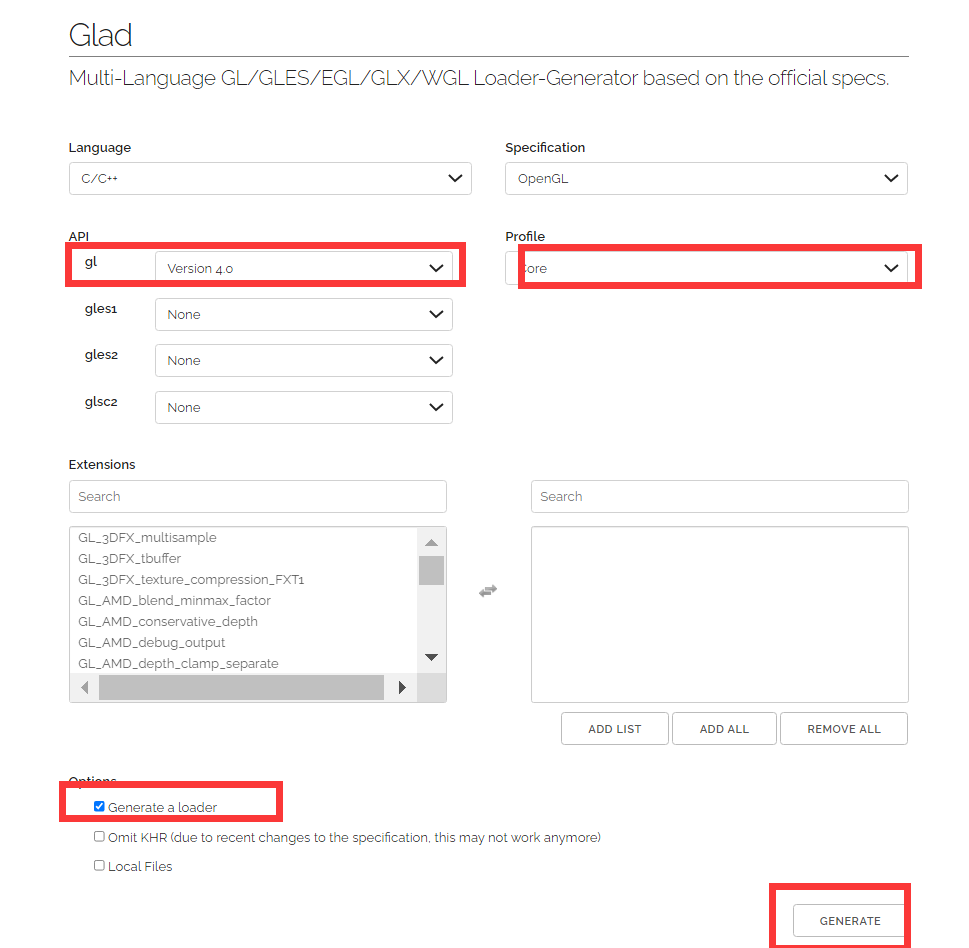The width and height of the screenshot is (969, 948).
Task: Click the chevron arrow of Language dropdown
Action: click(x=455, y=179)
